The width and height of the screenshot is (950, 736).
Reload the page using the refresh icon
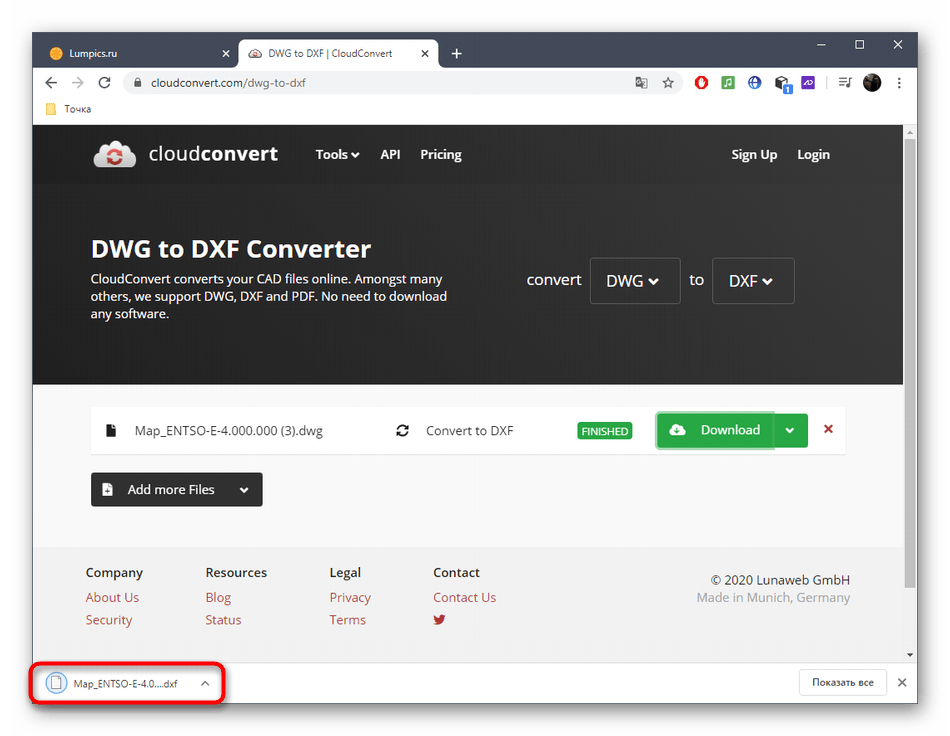104,83
